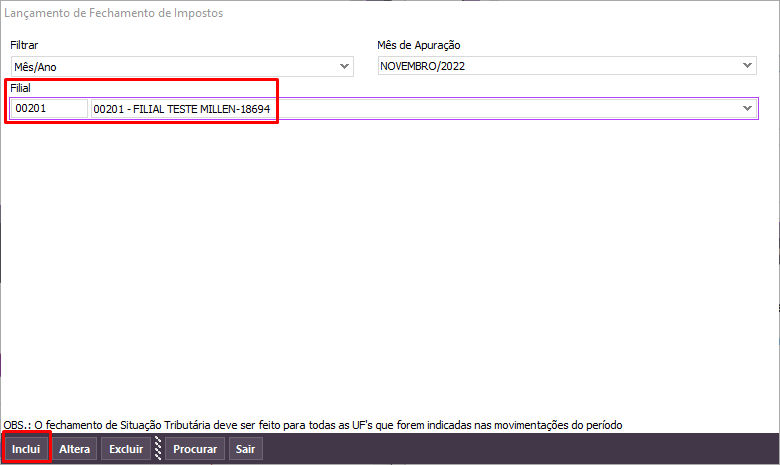Click the Excluir button

click(126, 449)
